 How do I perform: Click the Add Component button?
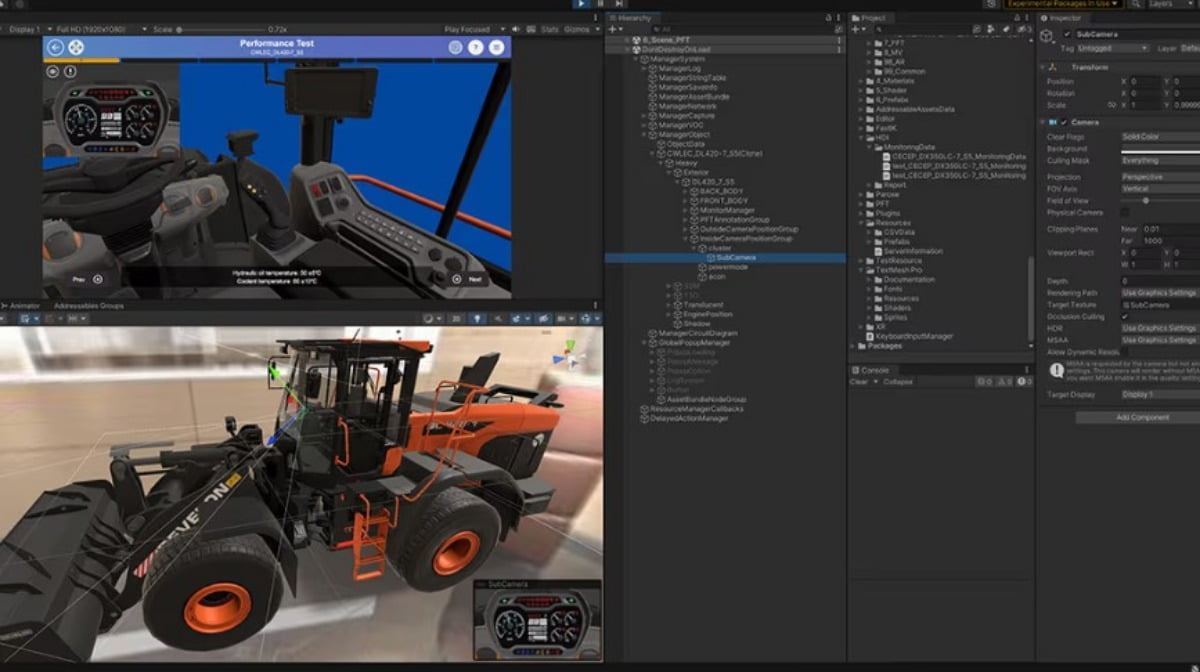click(1141, 418)
